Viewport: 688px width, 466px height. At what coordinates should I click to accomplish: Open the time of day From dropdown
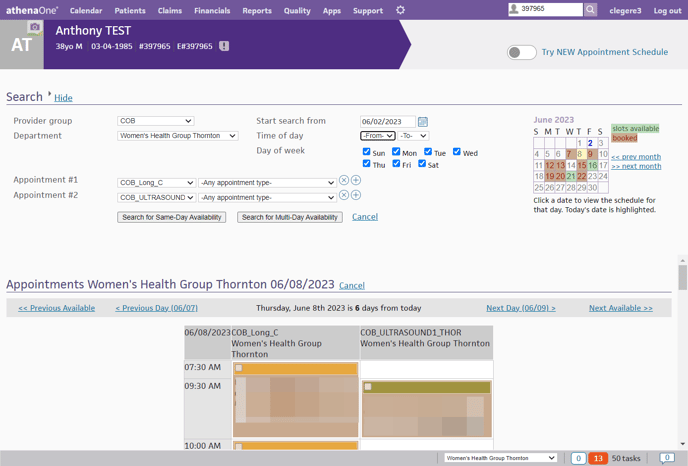(x=377, y=136)
